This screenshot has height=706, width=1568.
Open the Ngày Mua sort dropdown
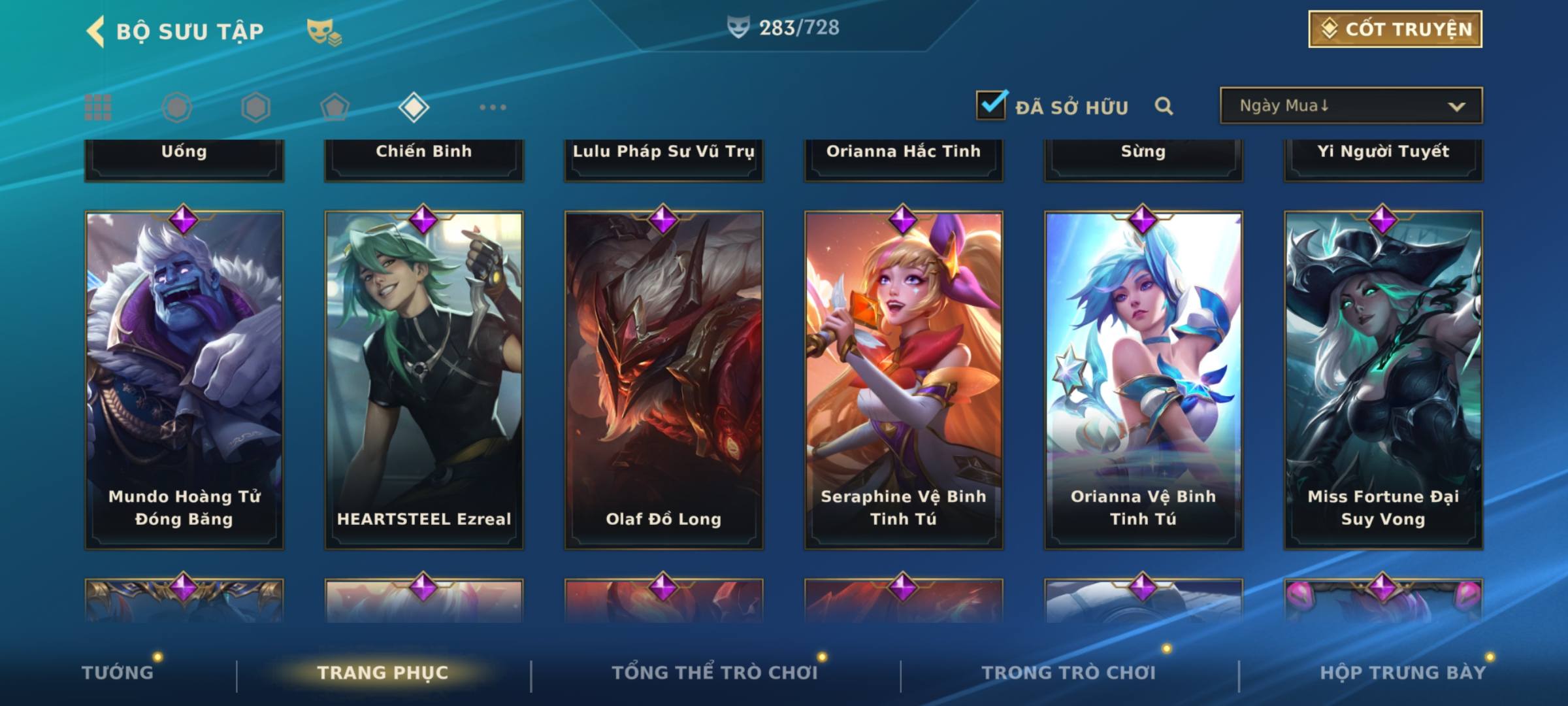pyautogui.click(x=1351, y=105)
